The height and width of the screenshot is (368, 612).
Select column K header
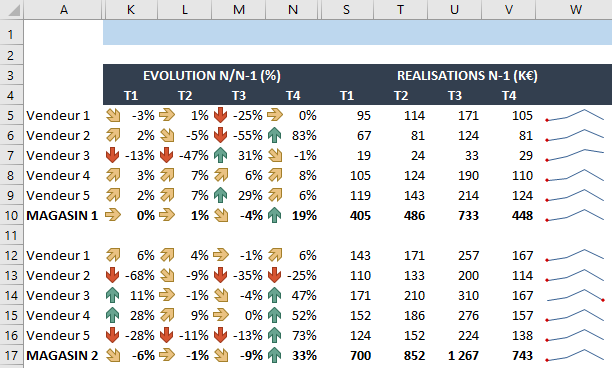pos(131,9)
